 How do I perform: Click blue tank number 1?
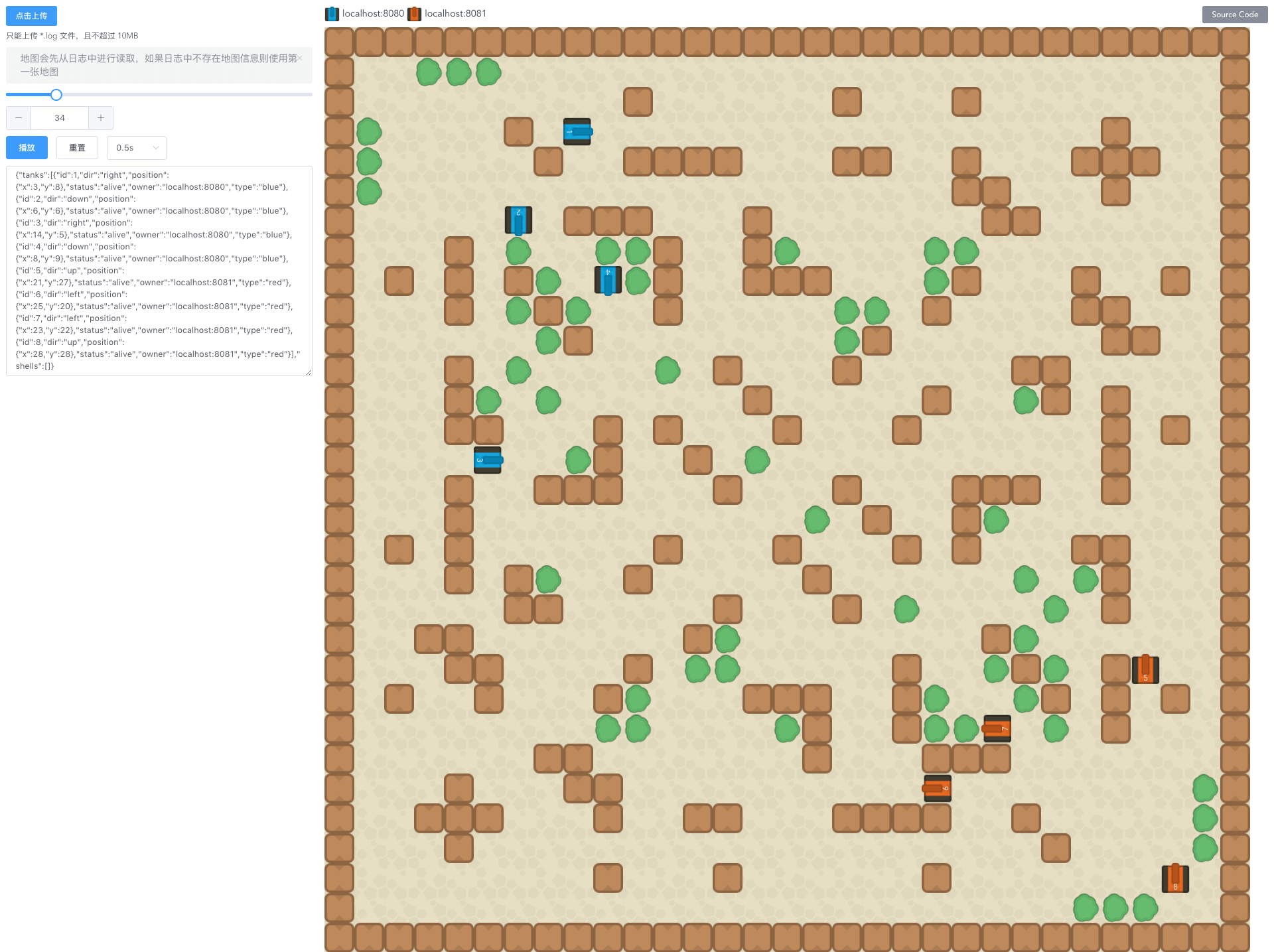click(577, 131)
